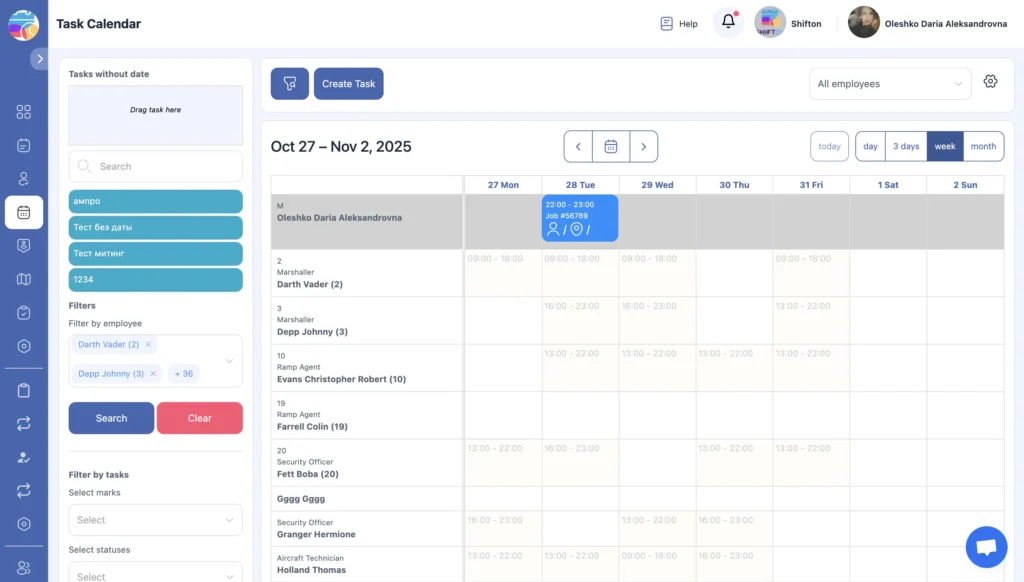Screen dimensions: 1024x582
Task: Open the notification bell
Action: click(x=729, y=21)
